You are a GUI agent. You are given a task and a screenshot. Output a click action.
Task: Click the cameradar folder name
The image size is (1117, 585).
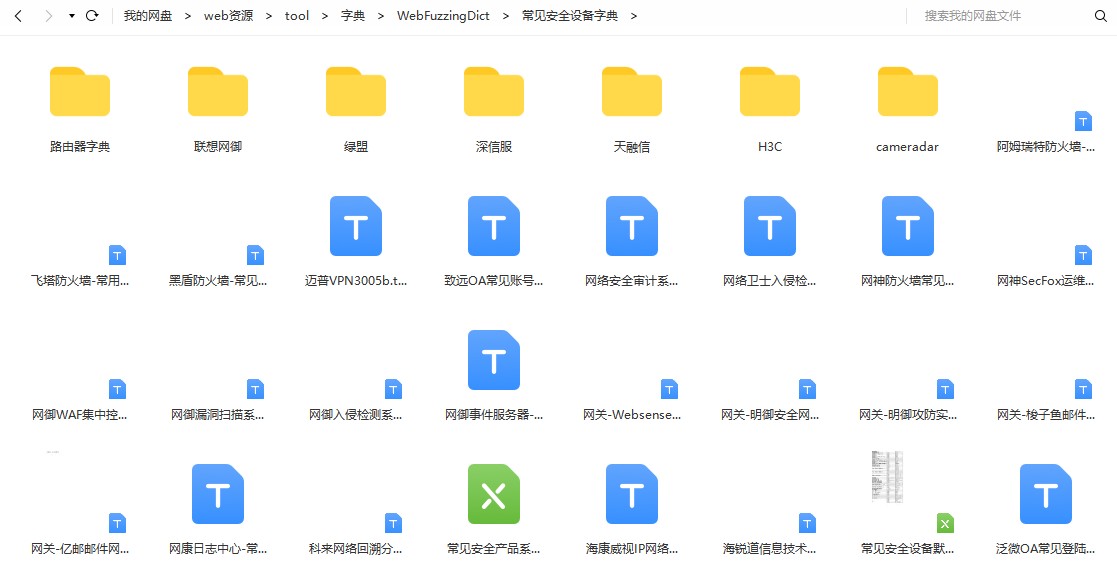(x=908, y=147)
